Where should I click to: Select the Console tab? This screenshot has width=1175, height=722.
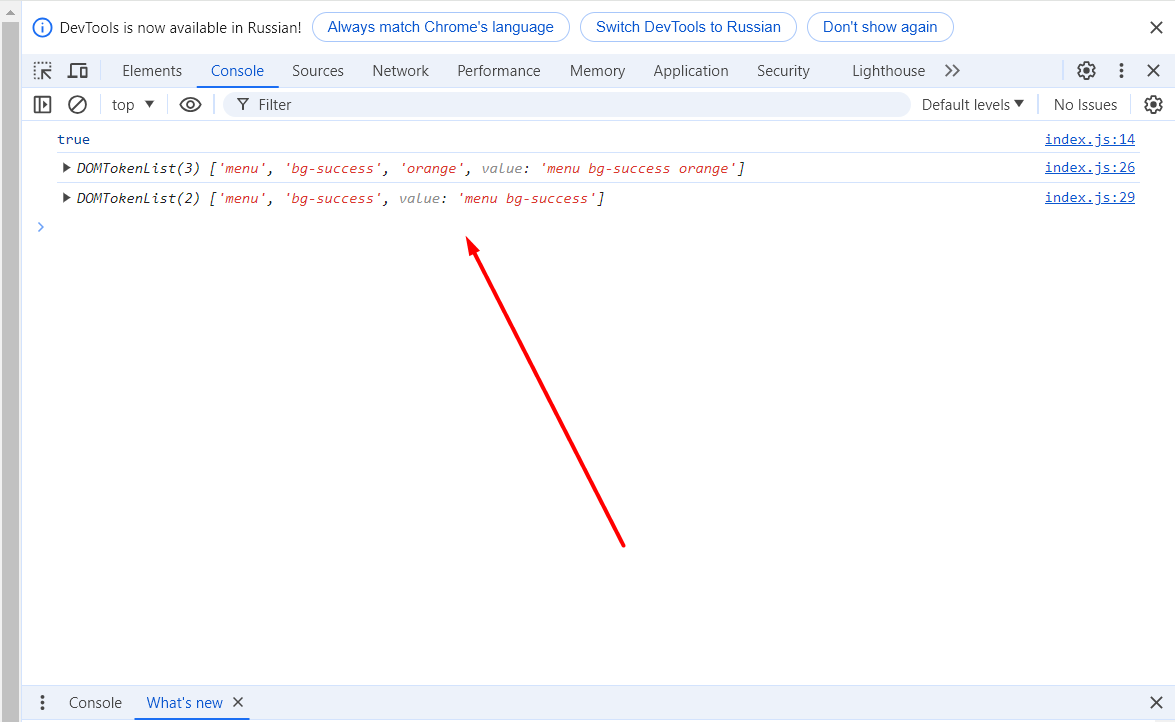click(238, 70)
